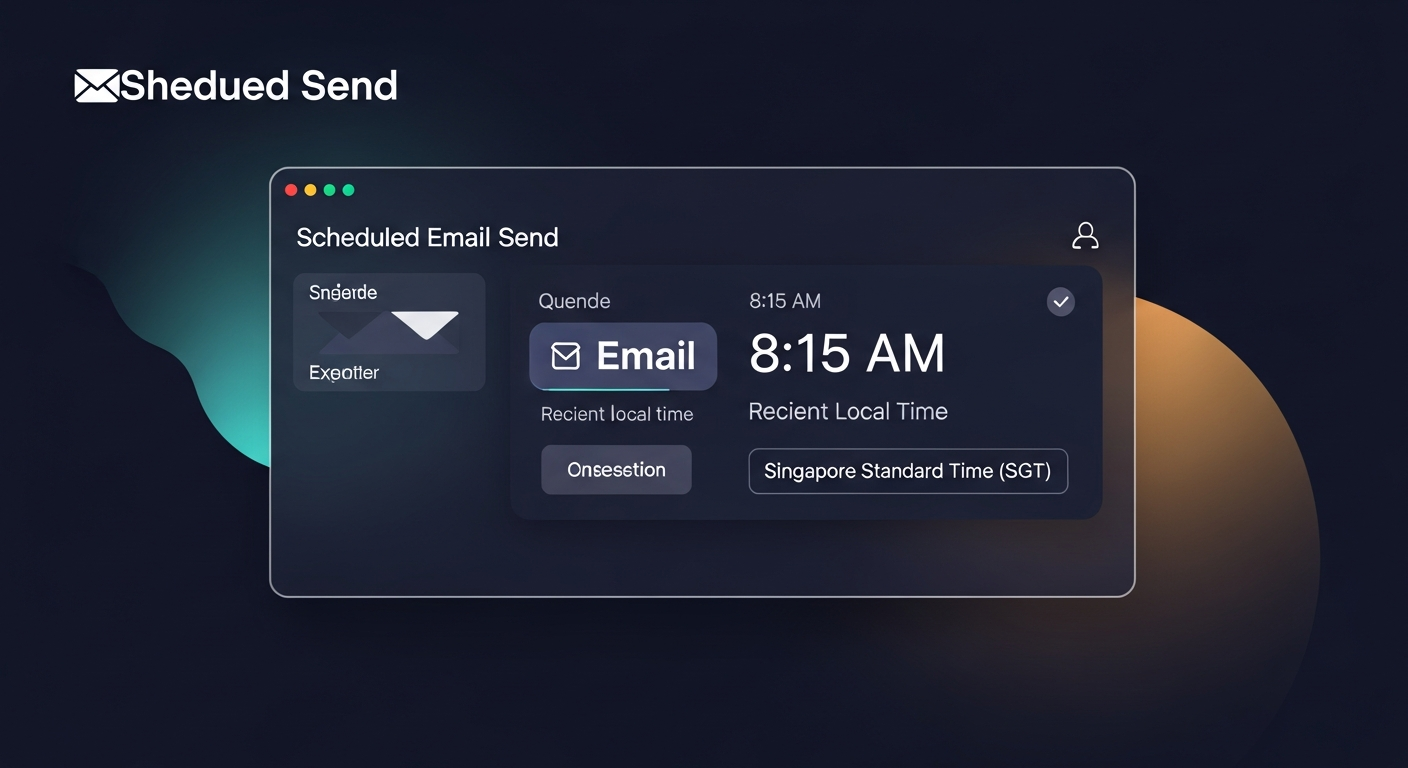Toggle the Email delivery method selection
The height and width of the screenshot is (768, 1408).
pos(622,356)
